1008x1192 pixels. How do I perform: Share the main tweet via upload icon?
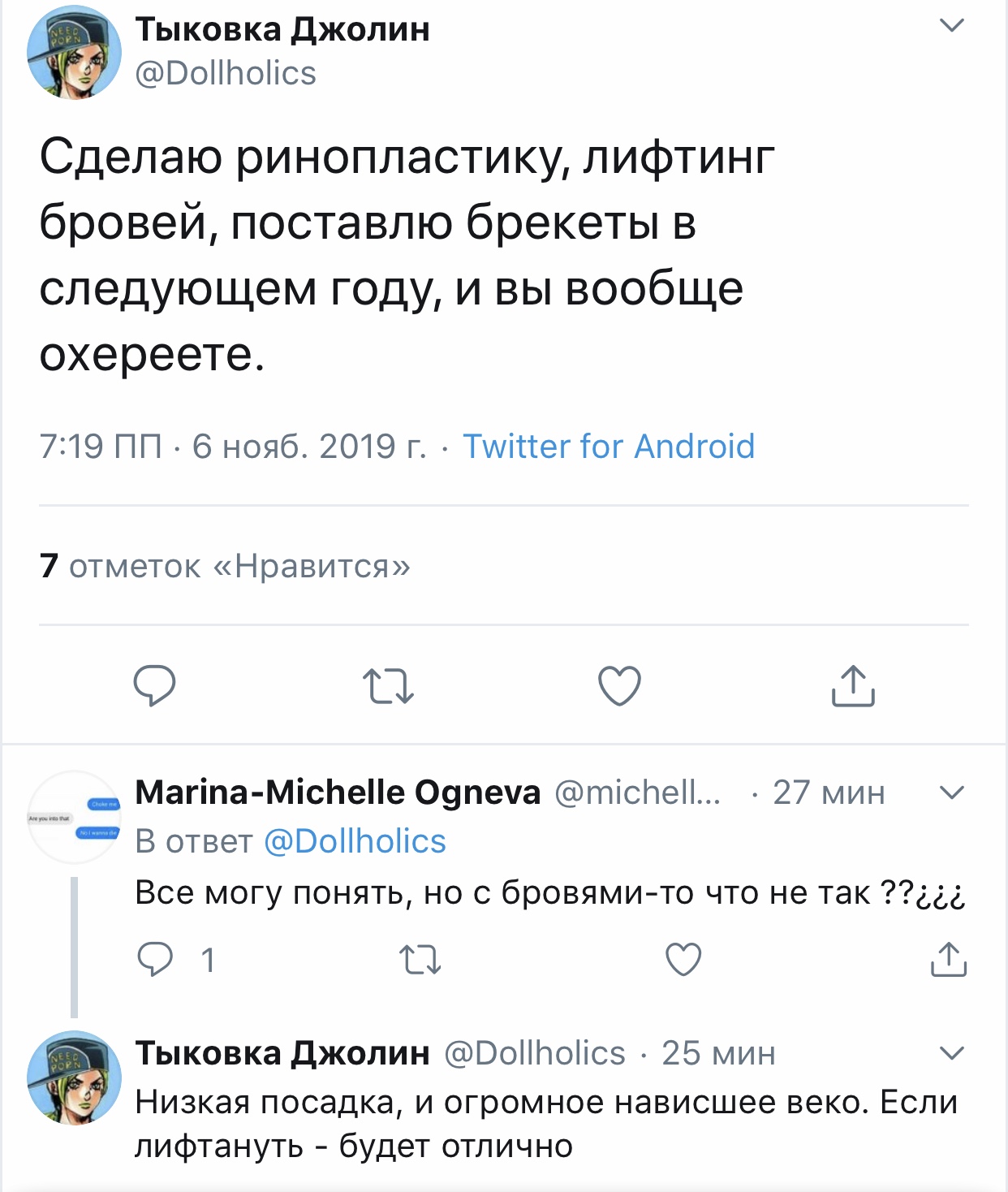pyautogui.click(x=853, y=686)
